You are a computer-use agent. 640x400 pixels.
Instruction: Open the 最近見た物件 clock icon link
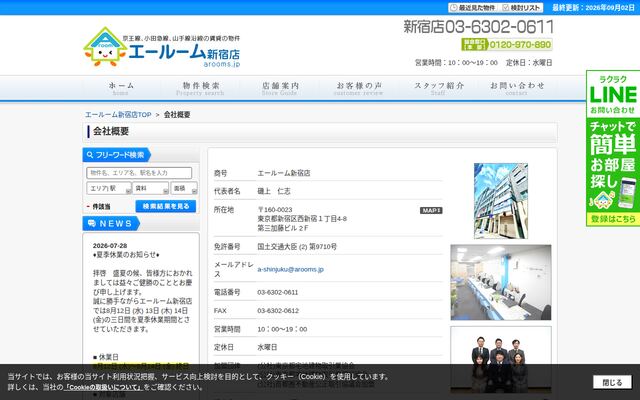[x=472, y=8]
